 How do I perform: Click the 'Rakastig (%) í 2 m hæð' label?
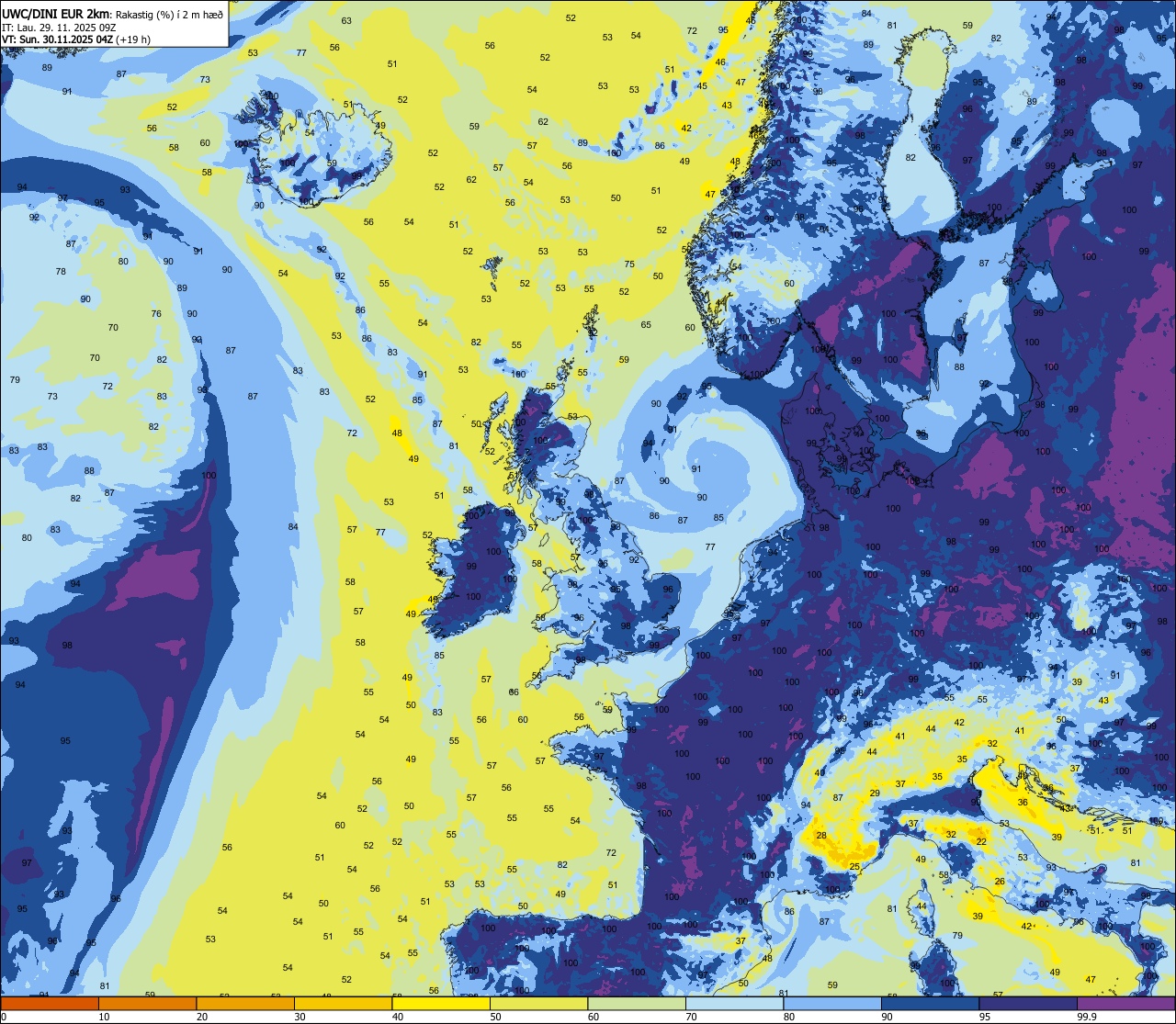(x=169, y=14)
